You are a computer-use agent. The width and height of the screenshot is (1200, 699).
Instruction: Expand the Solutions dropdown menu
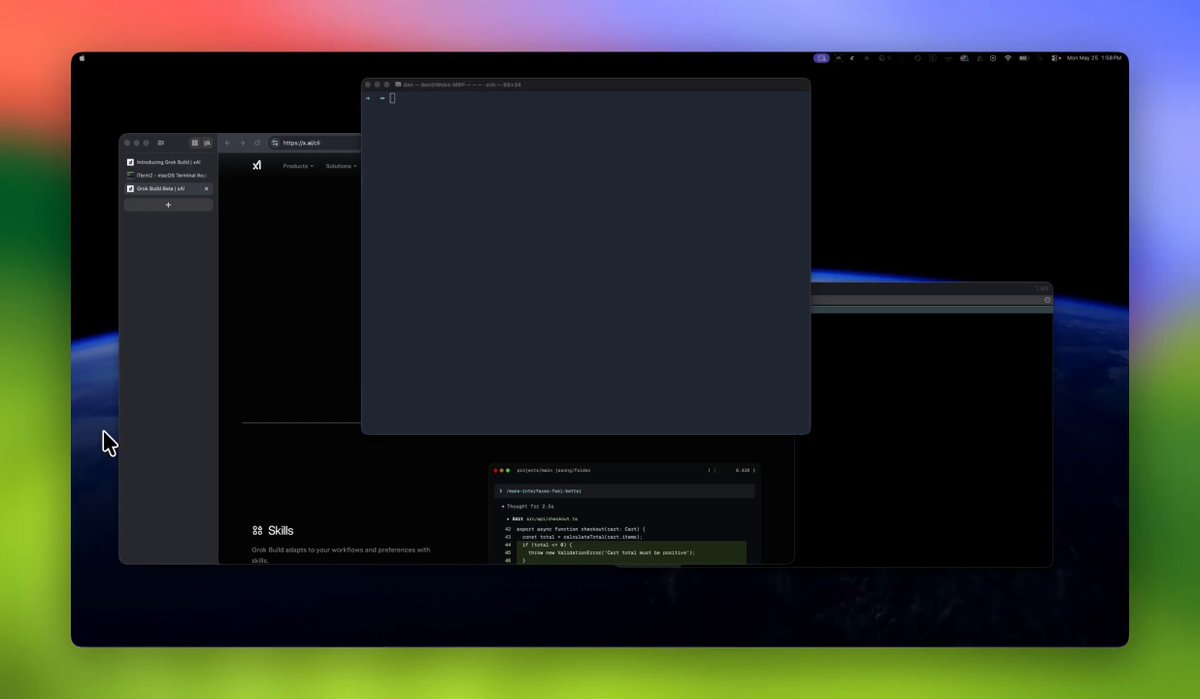click(x=341, y=166)
